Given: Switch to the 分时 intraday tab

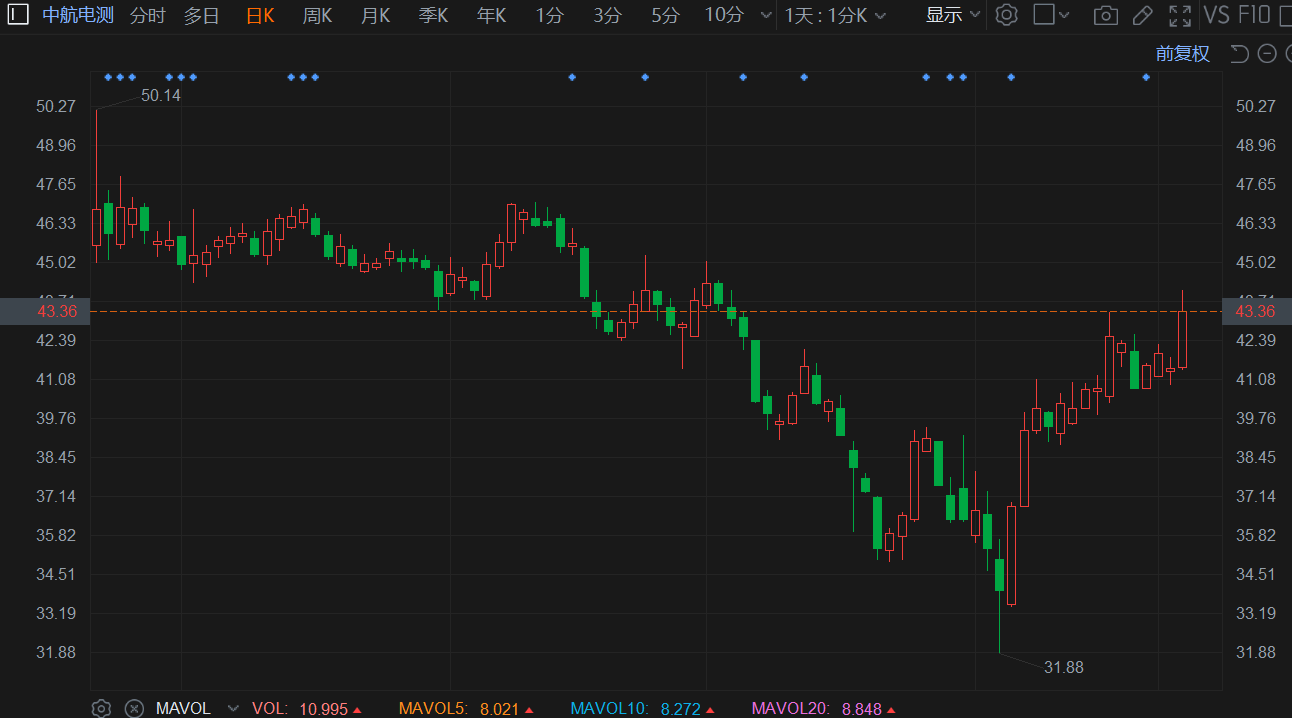Looking at the screenshot, I should point(147,15).
